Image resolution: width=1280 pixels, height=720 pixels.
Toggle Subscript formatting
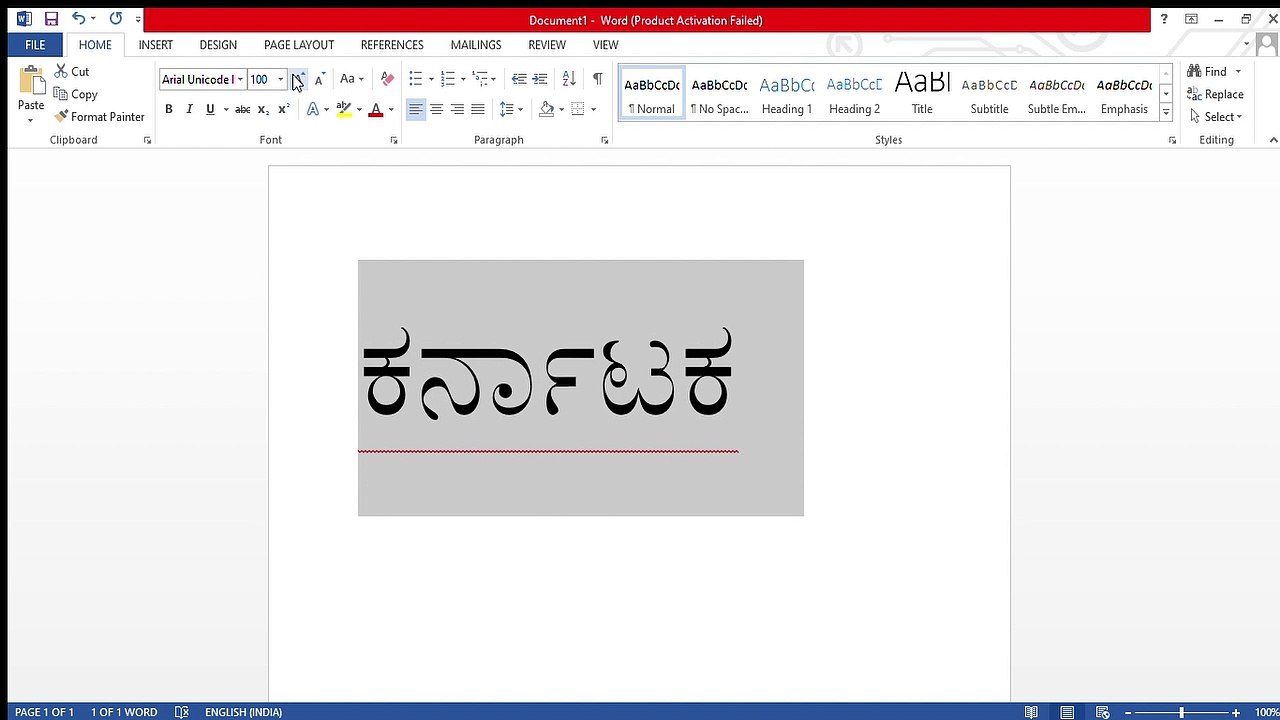tap(263, 109)
